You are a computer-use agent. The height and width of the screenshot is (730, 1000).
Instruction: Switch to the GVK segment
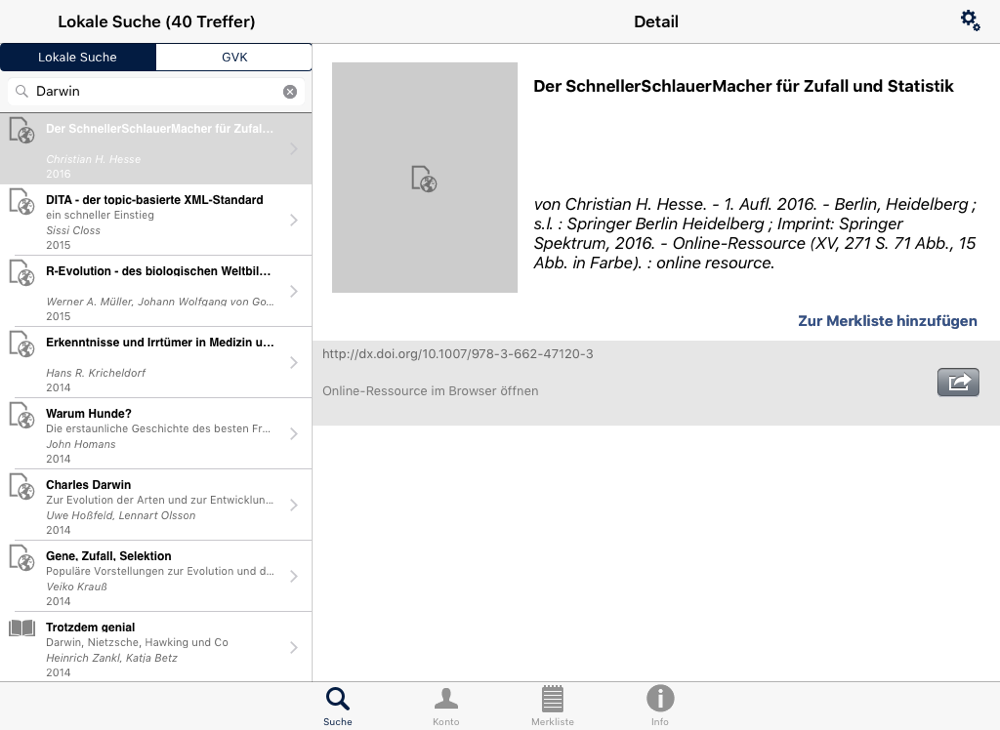234,57
